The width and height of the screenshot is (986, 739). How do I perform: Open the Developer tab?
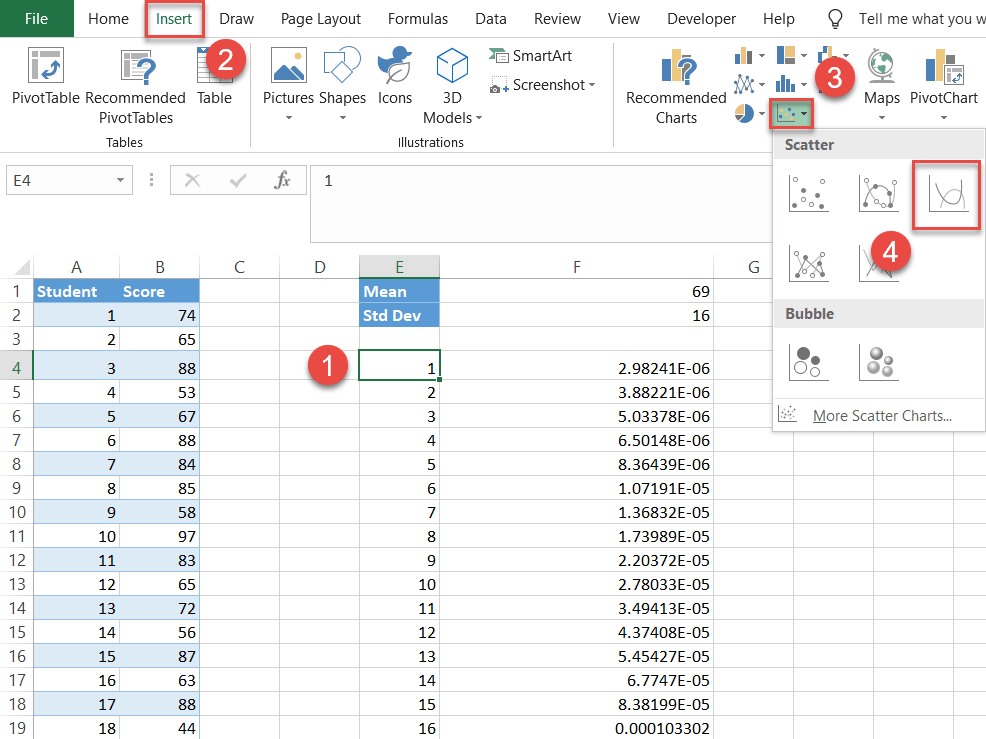click(701, 18)
